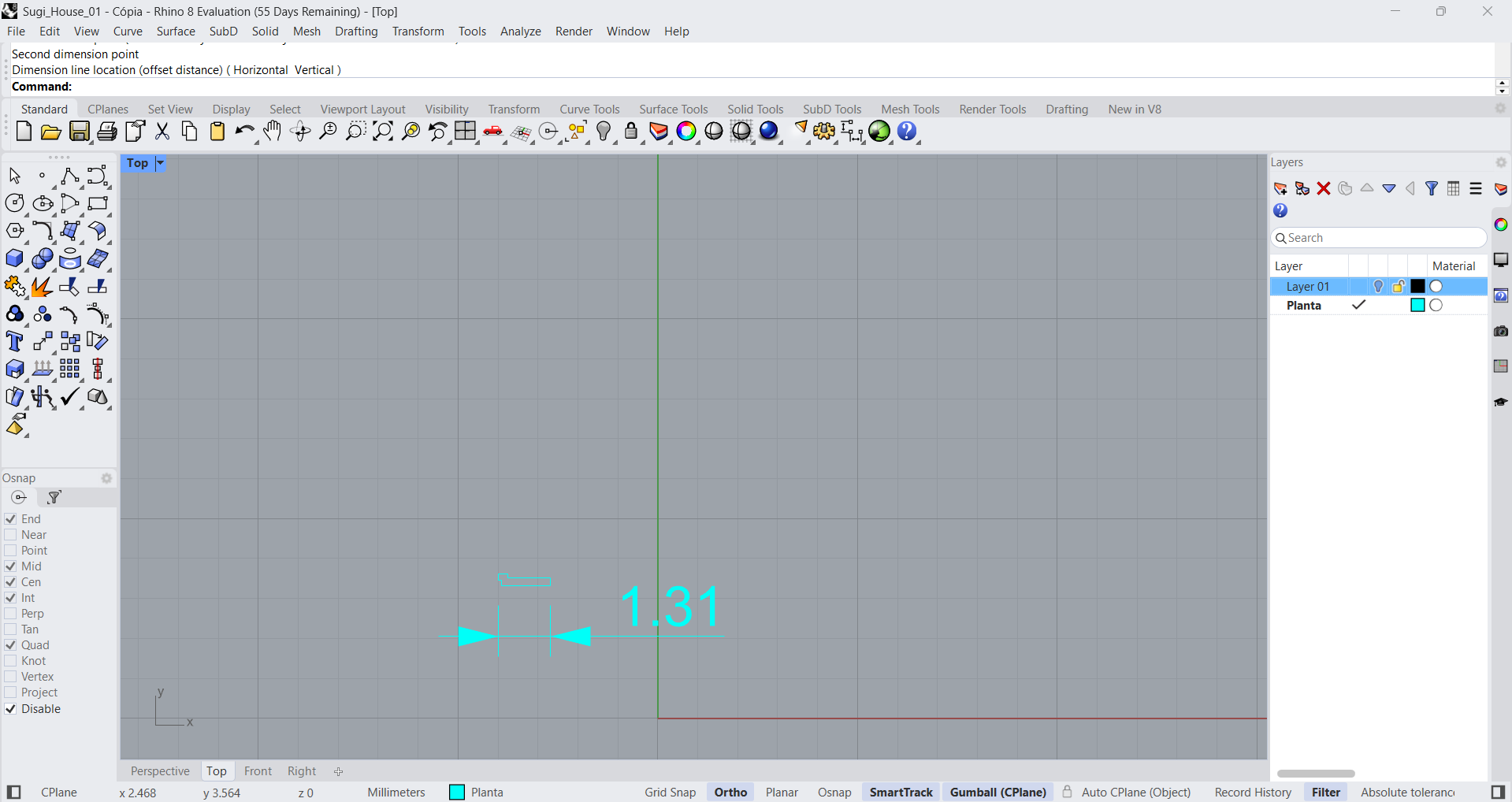Switch to the Perspective viewport tab

[x=160, y=771]
